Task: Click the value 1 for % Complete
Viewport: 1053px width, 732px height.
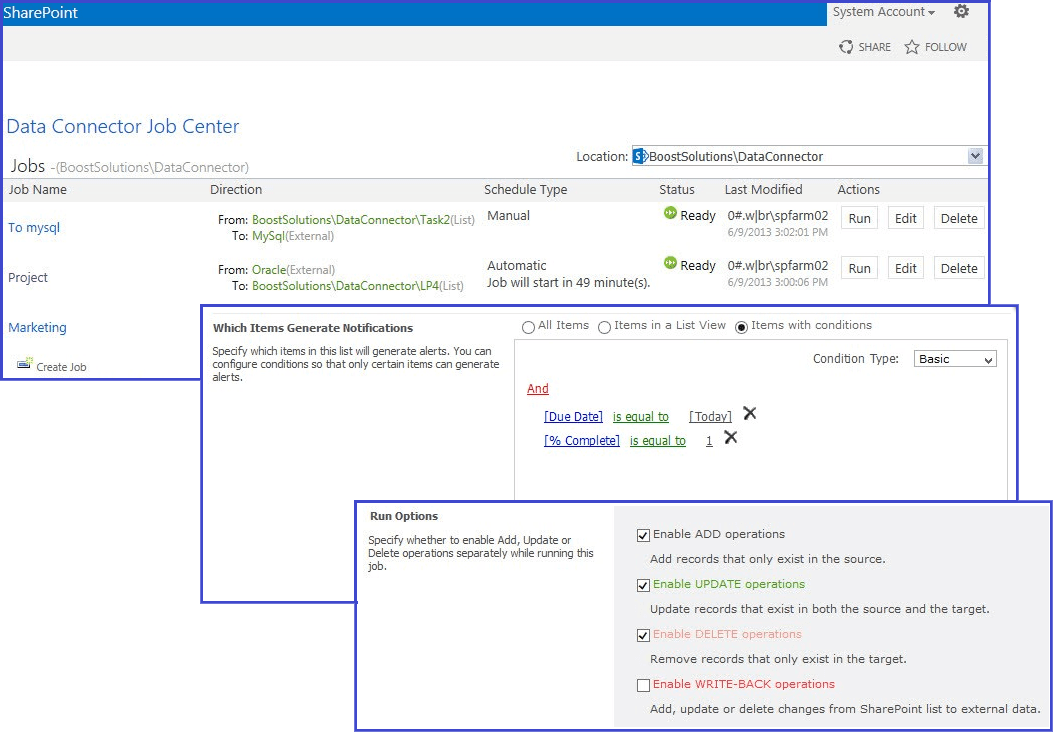Action: [709, 441]
